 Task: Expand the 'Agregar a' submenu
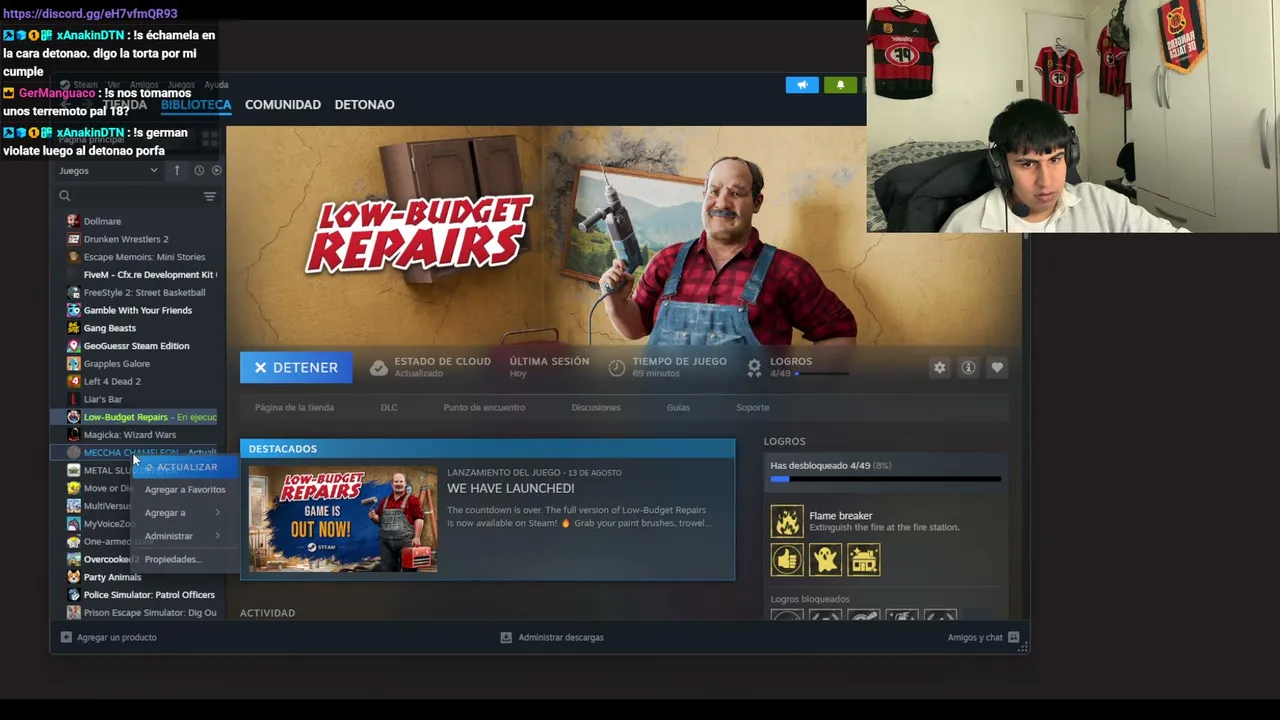184,513
